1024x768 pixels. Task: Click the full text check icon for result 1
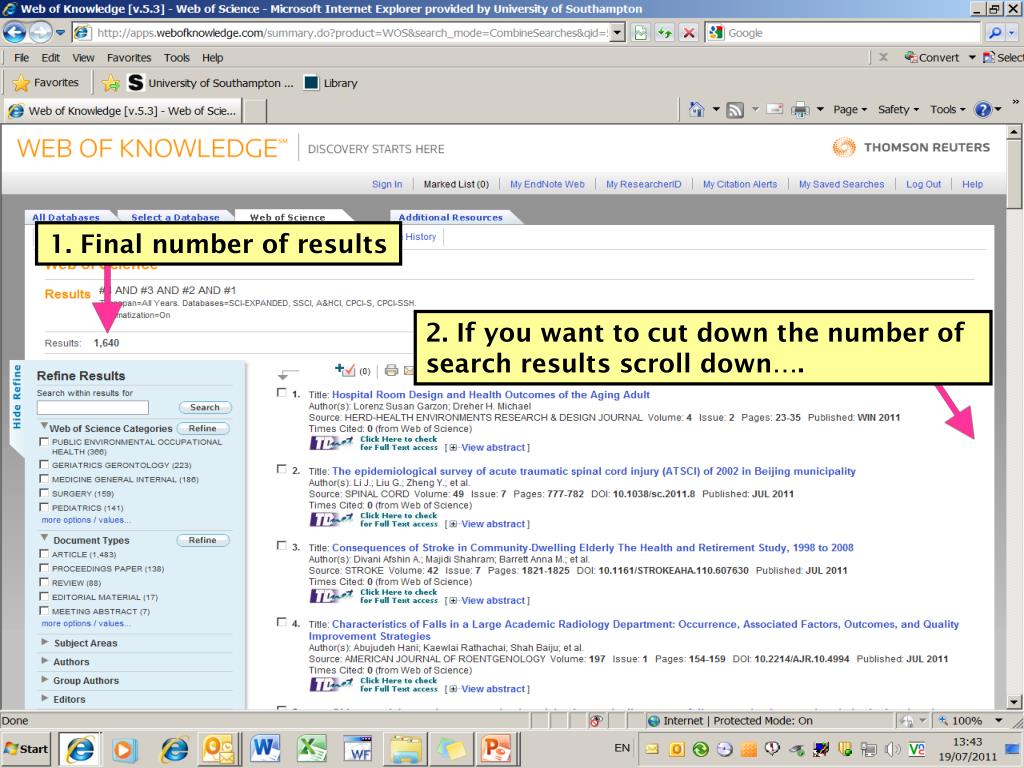click(x=373, y=443)
